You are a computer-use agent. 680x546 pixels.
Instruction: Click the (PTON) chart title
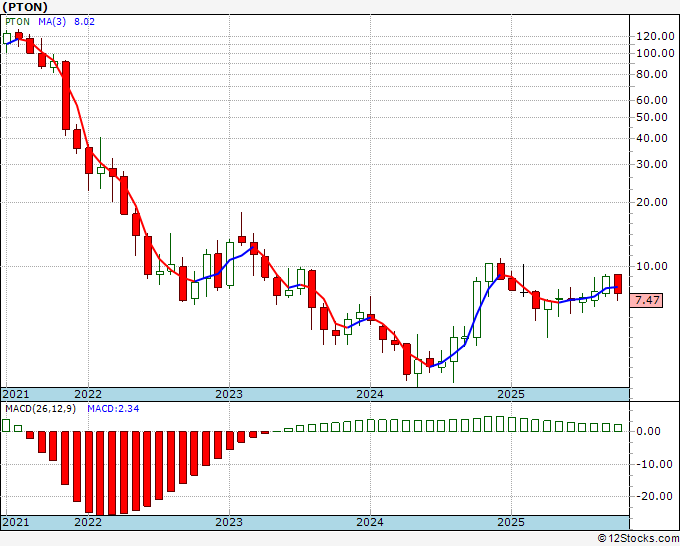coord(25,7)
